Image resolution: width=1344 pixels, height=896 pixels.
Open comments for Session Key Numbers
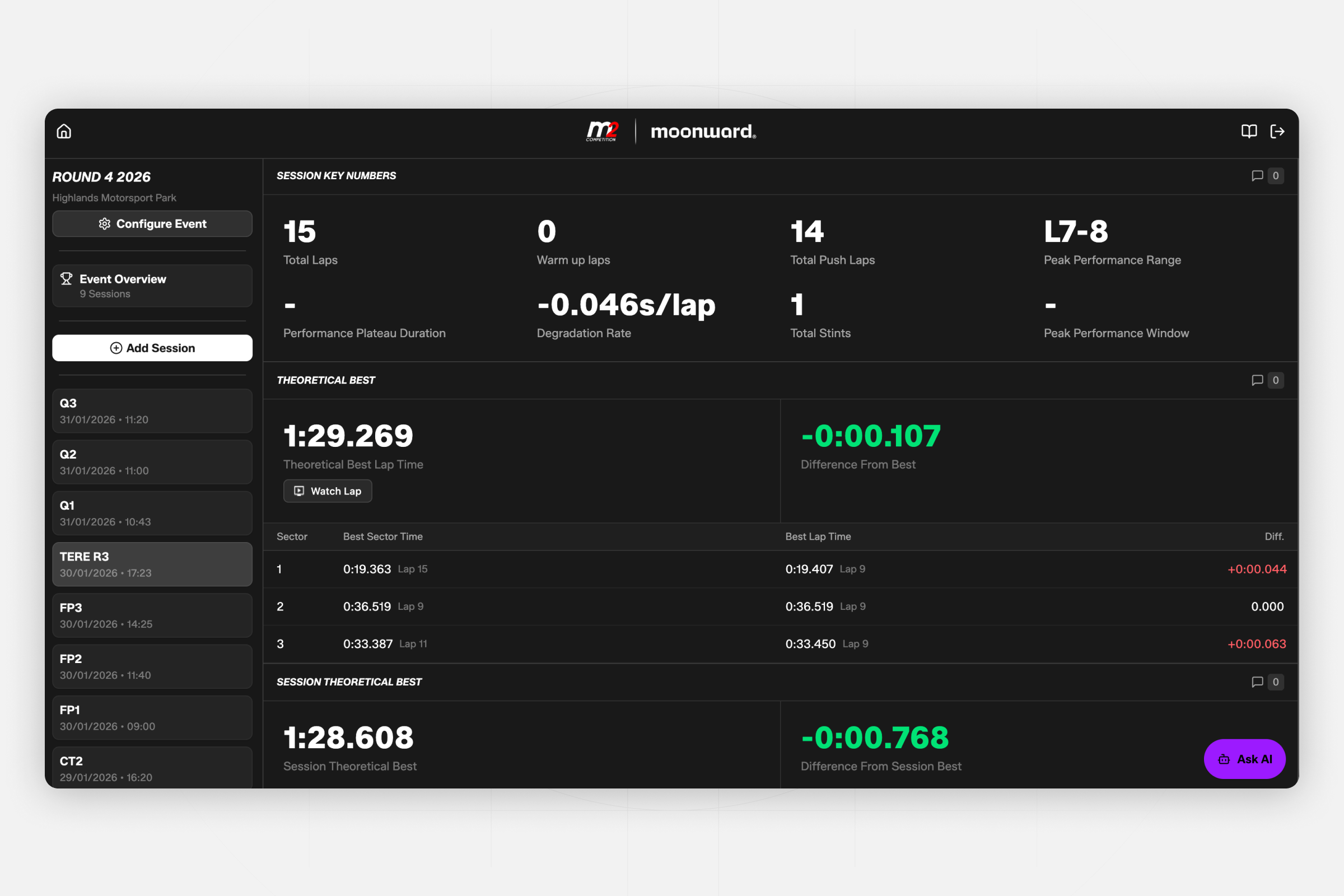pos(1266,176)
